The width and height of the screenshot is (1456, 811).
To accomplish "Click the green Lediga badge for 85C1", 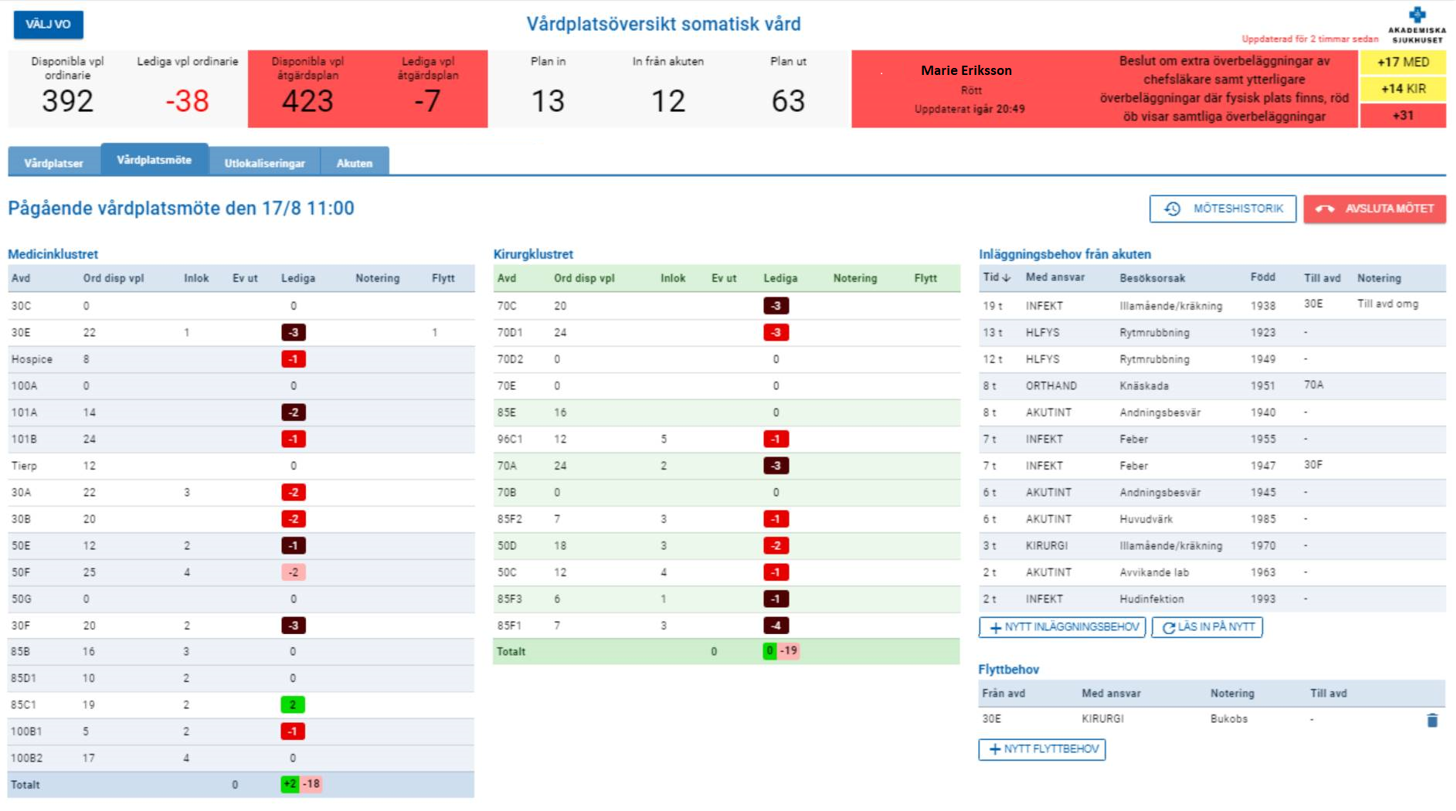I will click(293, 705).
